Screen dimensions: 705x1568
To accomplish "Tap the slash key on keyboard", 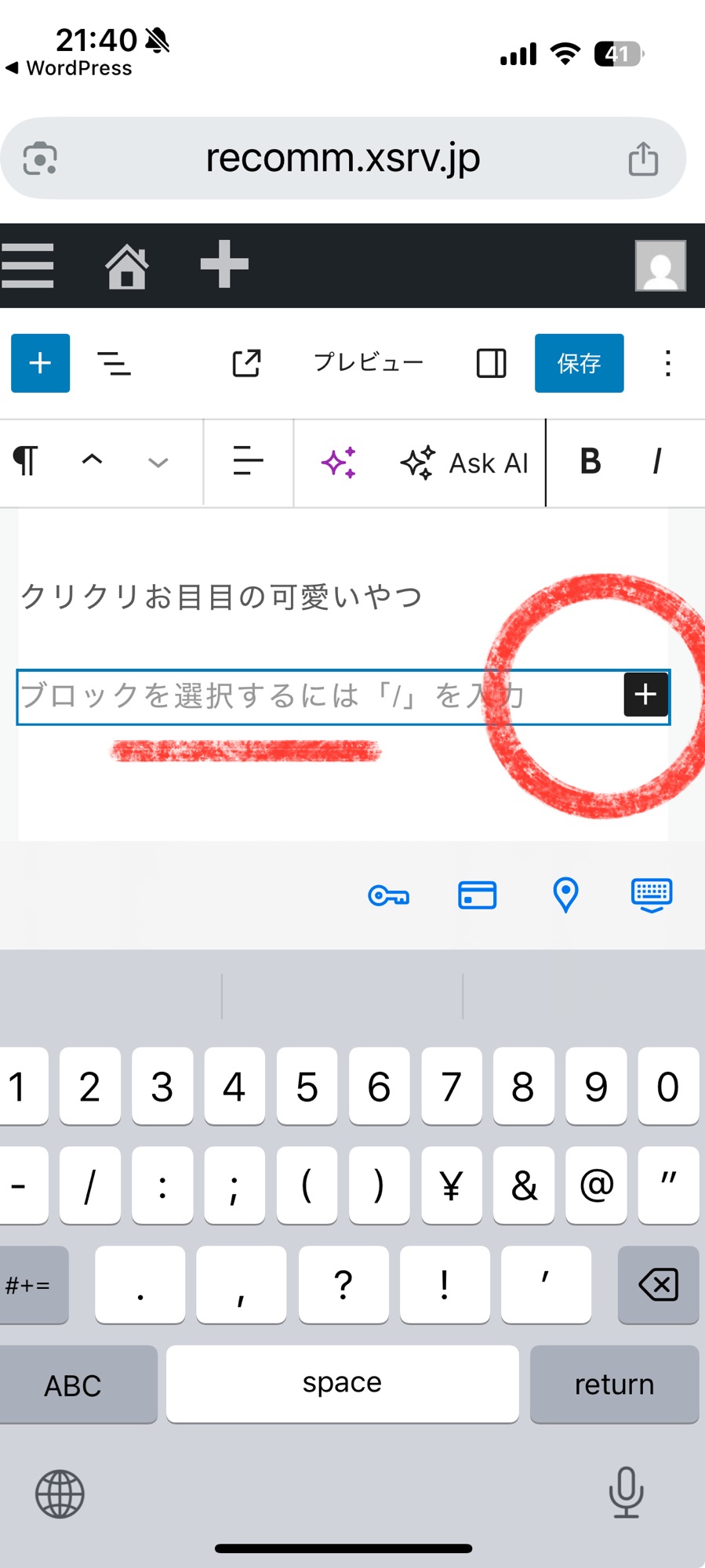I will click(x=90, y=1185).
